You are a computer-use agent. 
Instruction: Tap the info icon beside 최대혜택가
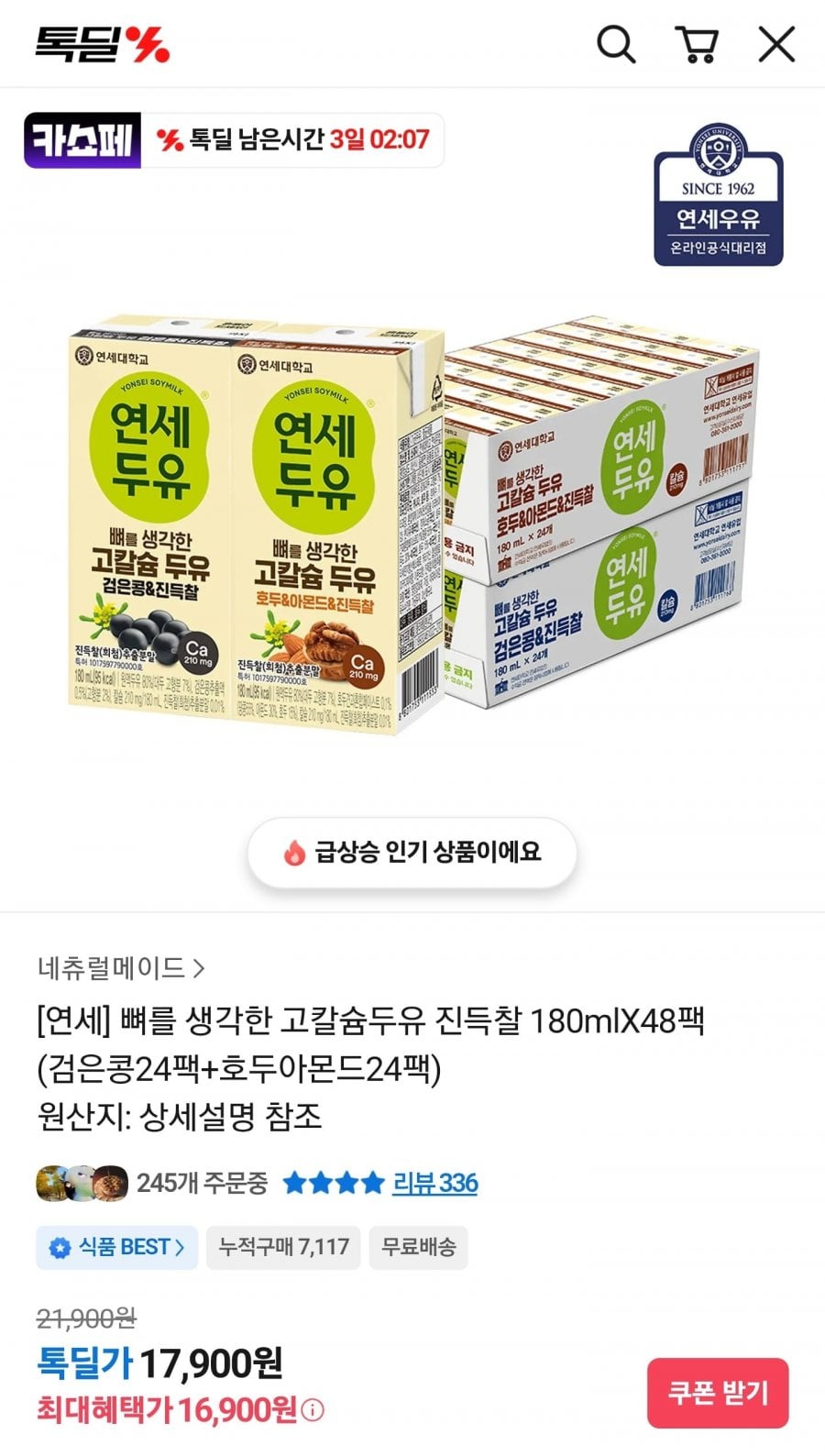(x=313, y=1410)
